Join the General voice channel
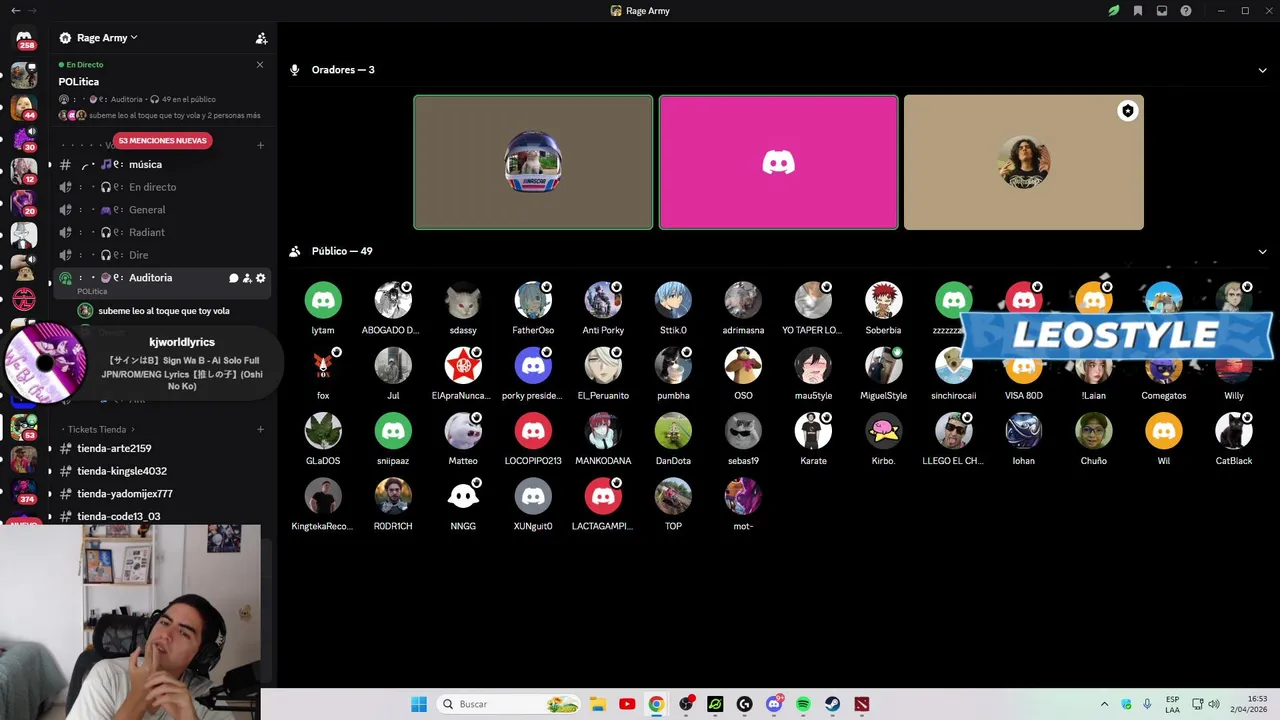This screenshot has width=1280, height=720. [x=160, y=210]
